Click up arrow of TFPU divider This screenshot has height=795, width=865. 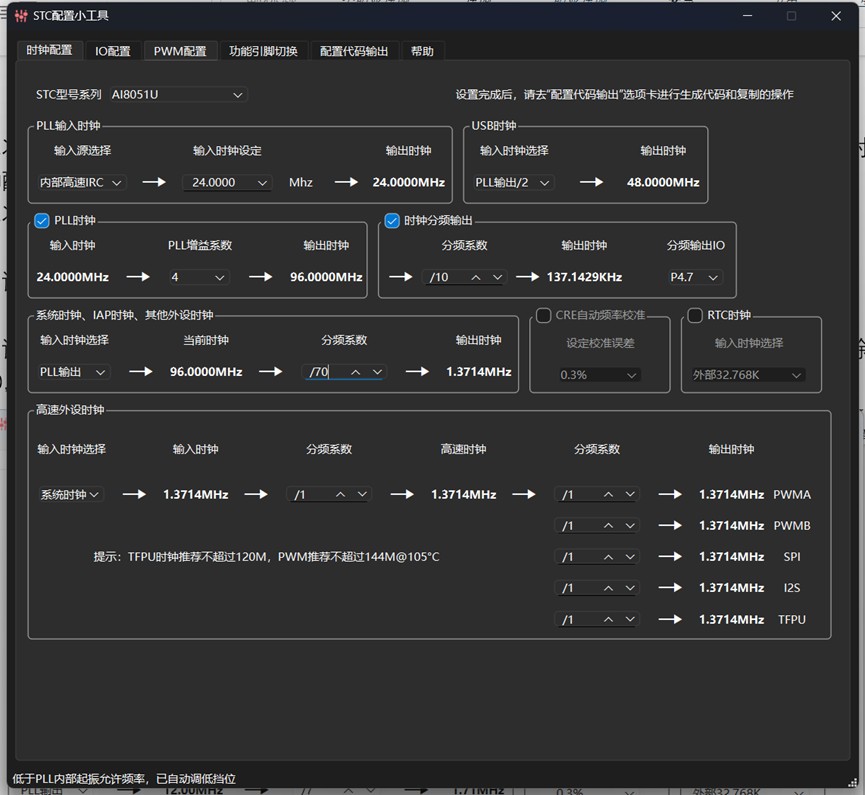pos(608,620)
